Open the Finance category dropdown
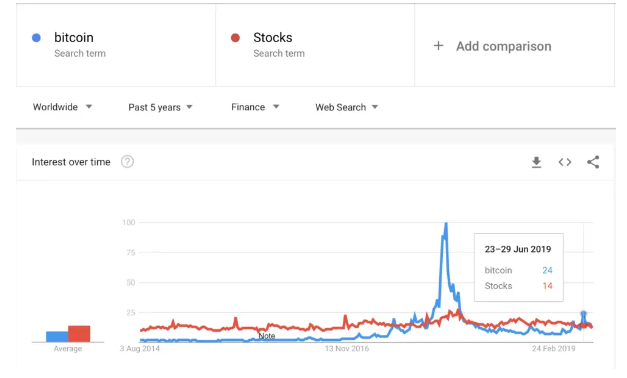 (255, 107)
